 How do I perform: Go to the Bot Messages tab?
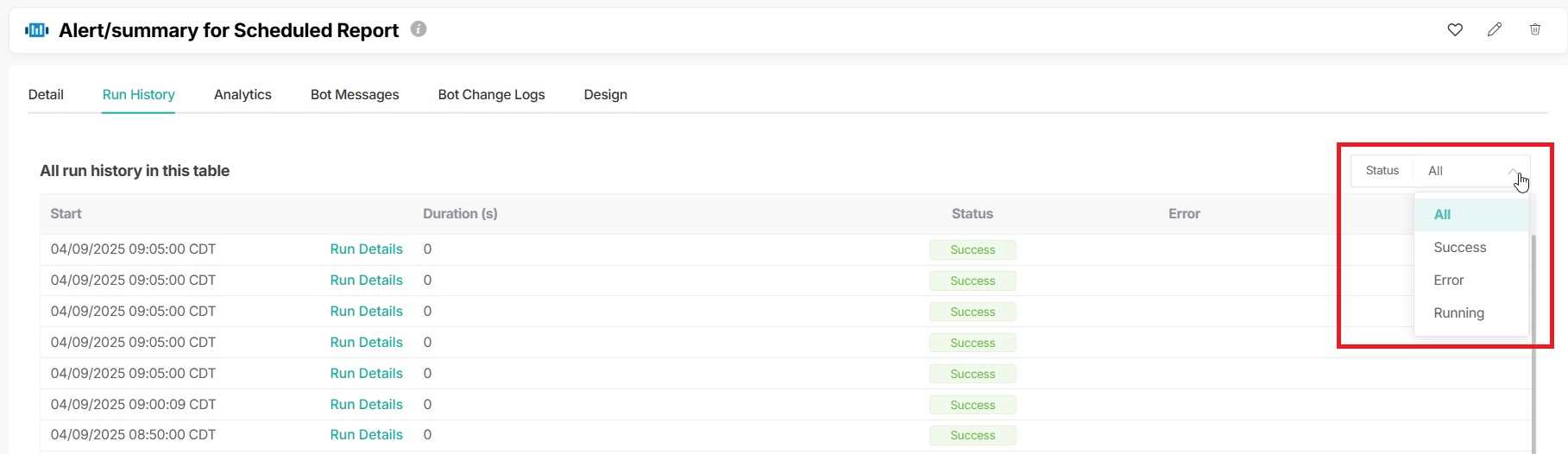pyautogui.click(x=355, y=95)
